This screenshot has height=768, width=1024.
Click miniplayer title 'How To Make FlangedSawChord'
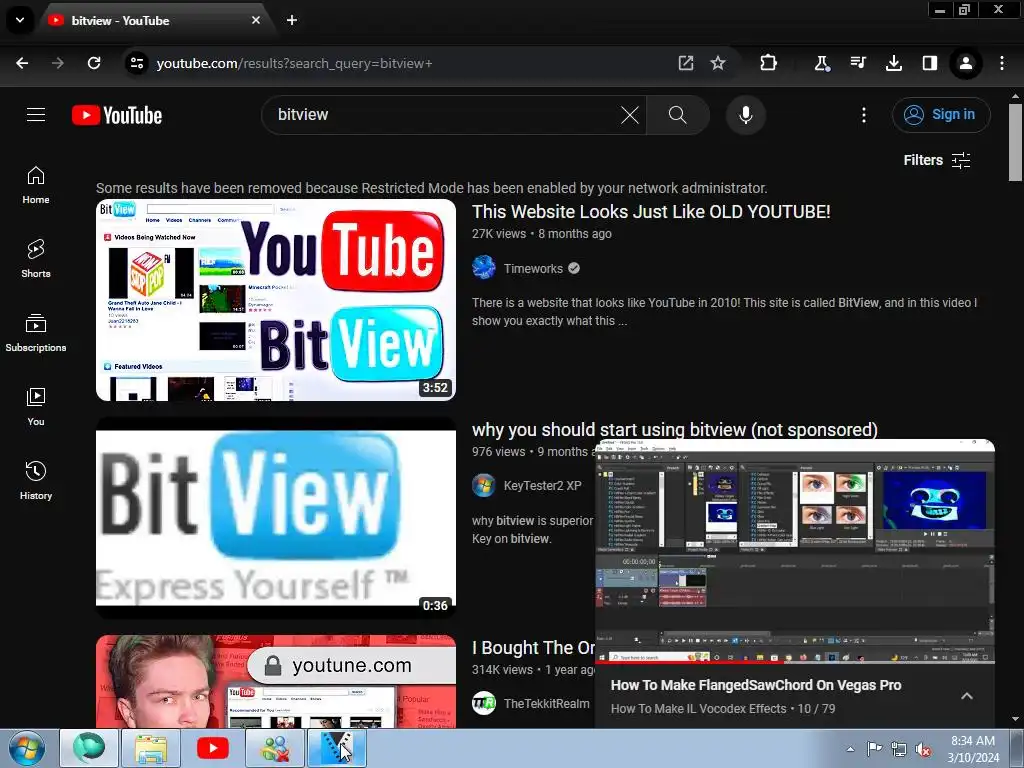click(x=756, y=685)
